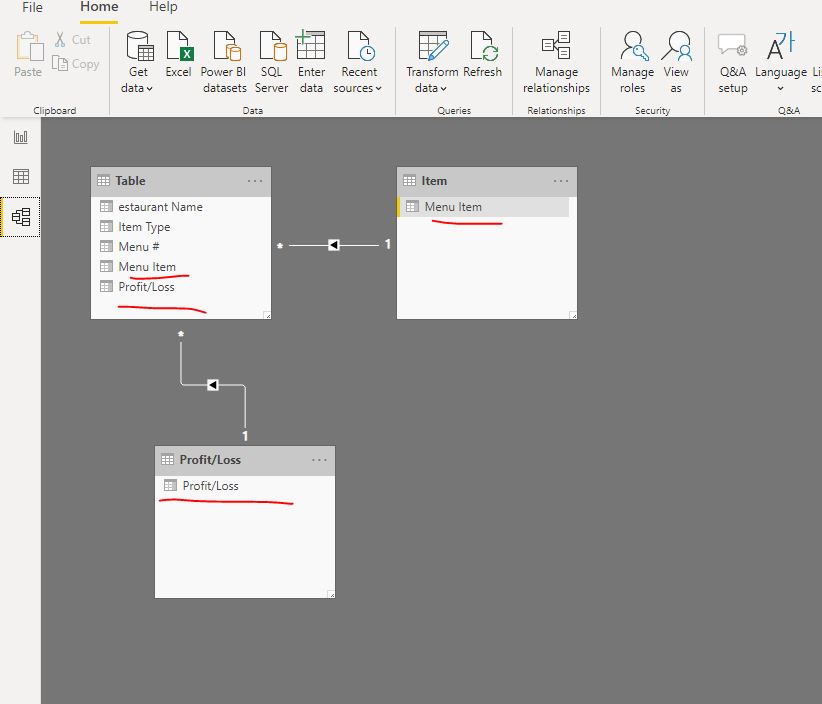Click the Profit/Loss card header
The height and width of the screenshot is (704, 822).
(x=245, y=460)
